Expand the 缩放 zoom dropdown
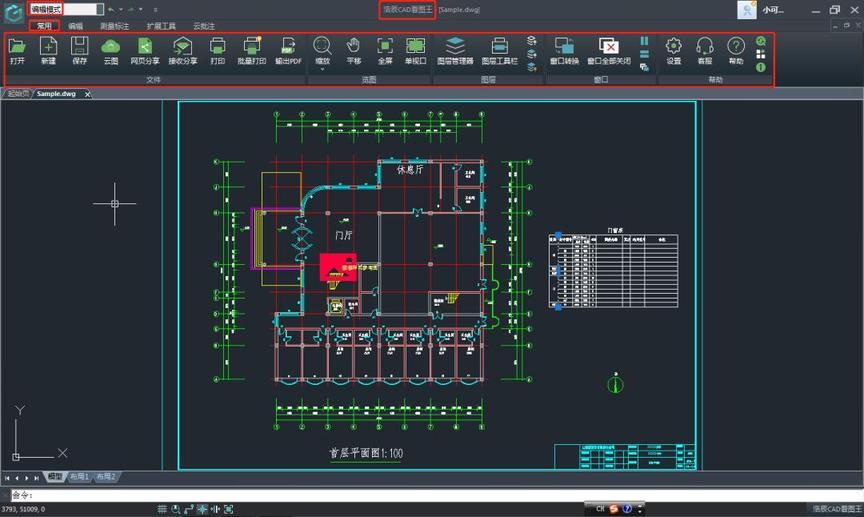The height and width of the screenshot is (517, 864). point(323,67)
